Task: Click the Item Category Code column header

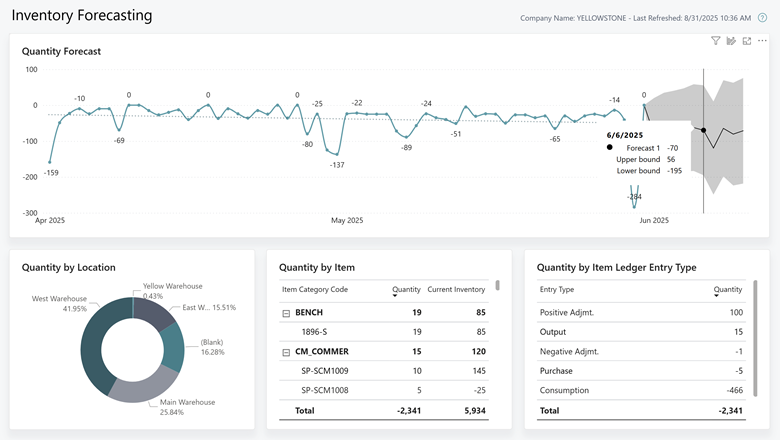Action: click(314, 290)
